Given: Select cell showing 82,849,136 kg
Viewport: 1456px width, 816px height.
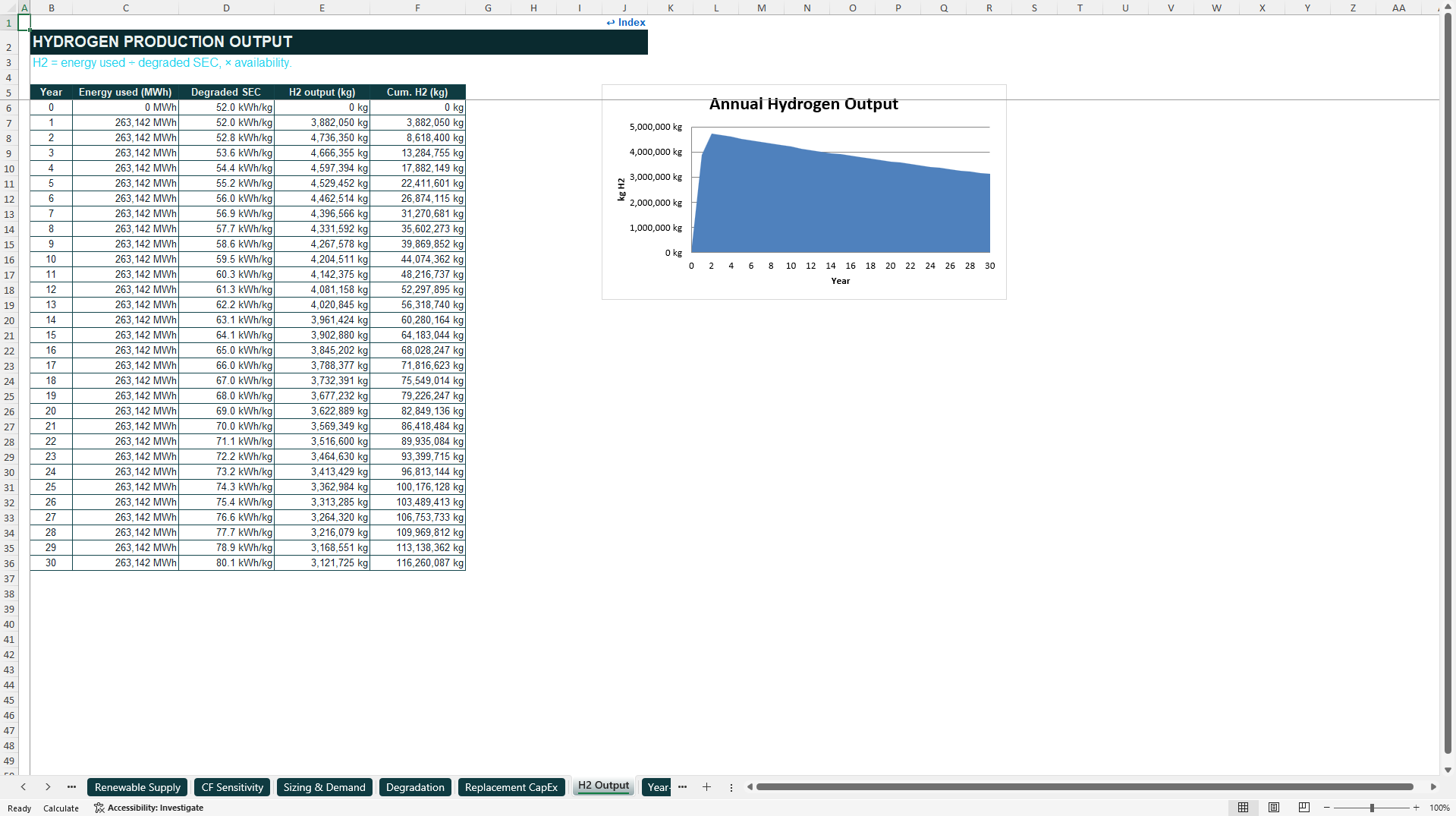Looking at the screenshot, I should click(x=417, y=411).
